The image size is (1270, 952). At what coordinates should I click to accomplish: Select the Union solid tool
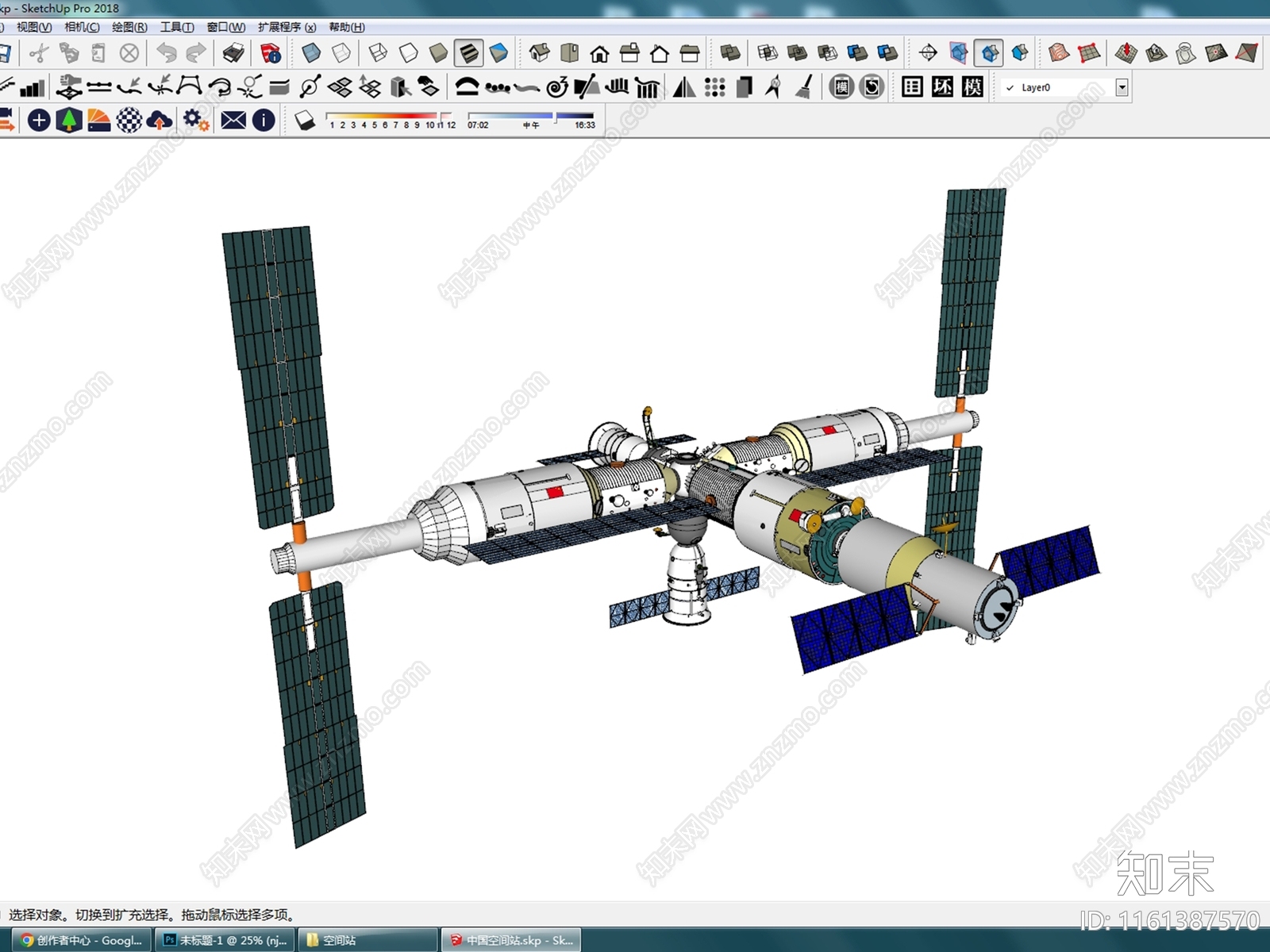[x=798, y=54]
